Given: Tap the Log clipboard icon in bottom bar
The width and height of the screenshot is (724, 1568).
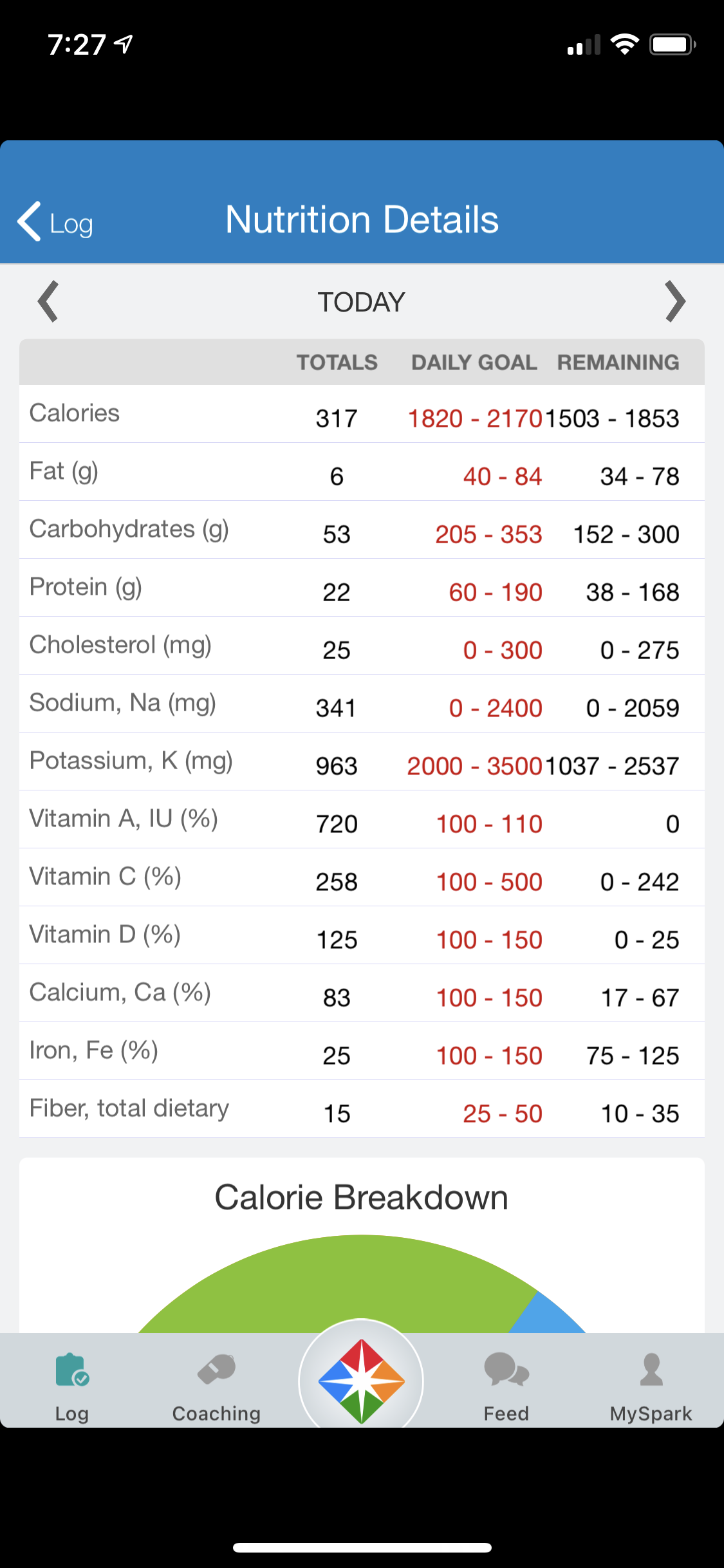Looking at the screenshot, I should click(x=72, y=1370).
